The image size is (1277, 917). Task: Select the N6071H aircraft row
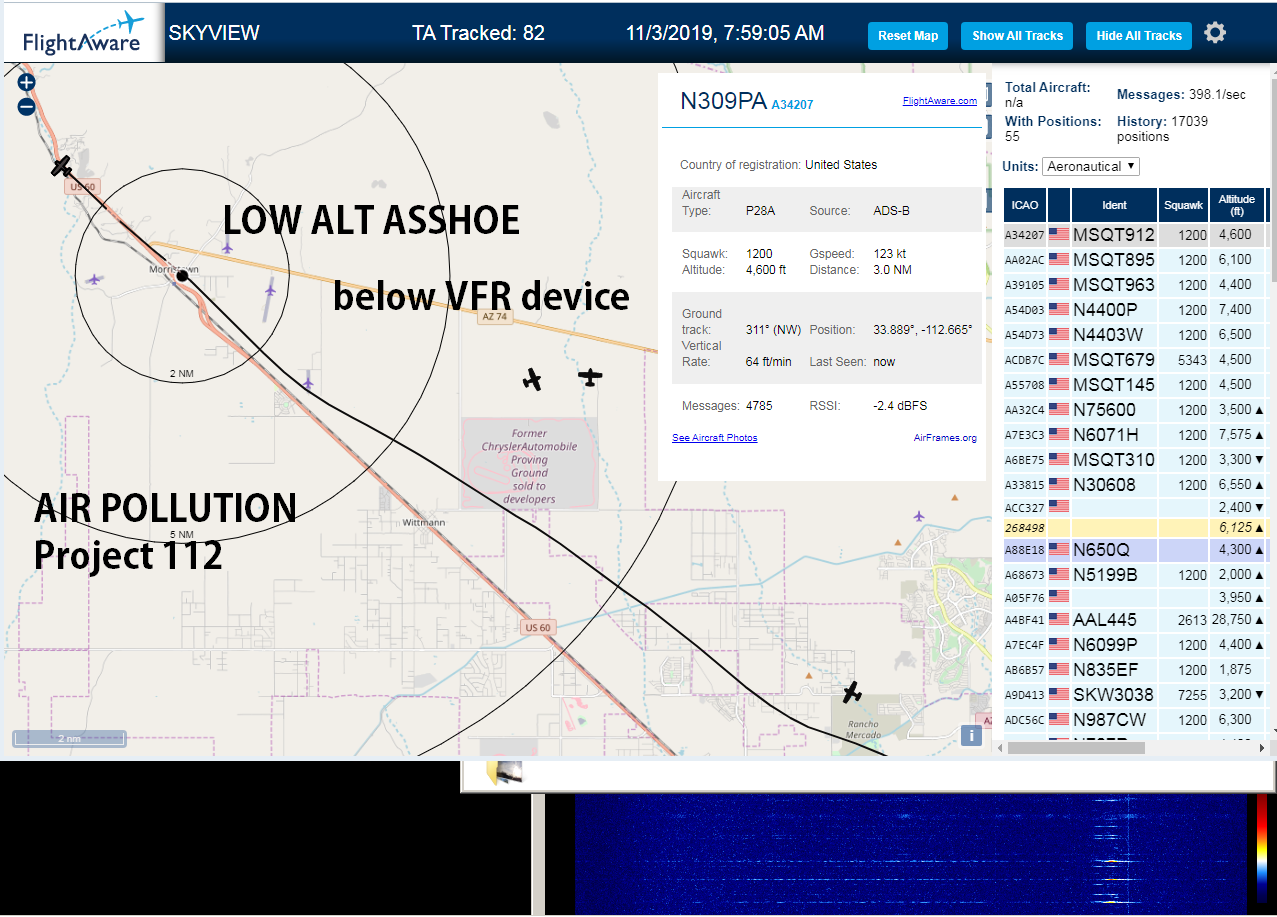pyautogui.click(x=1136, y=435)
